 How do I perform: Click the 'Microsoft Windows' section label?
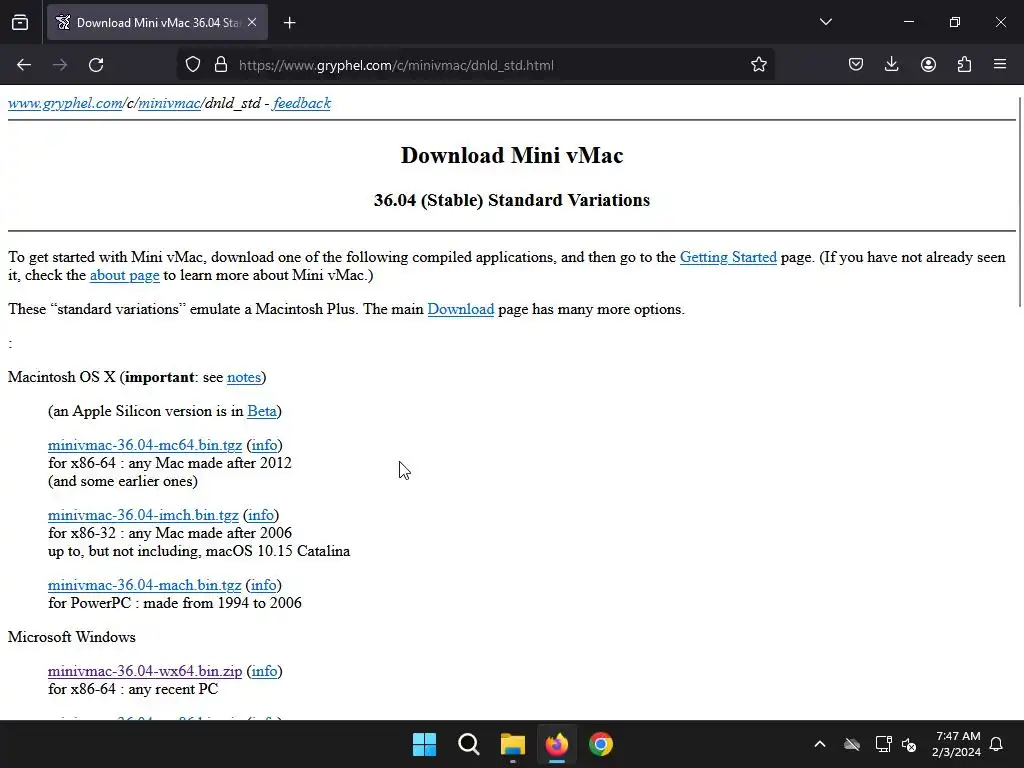coord(72,637)
